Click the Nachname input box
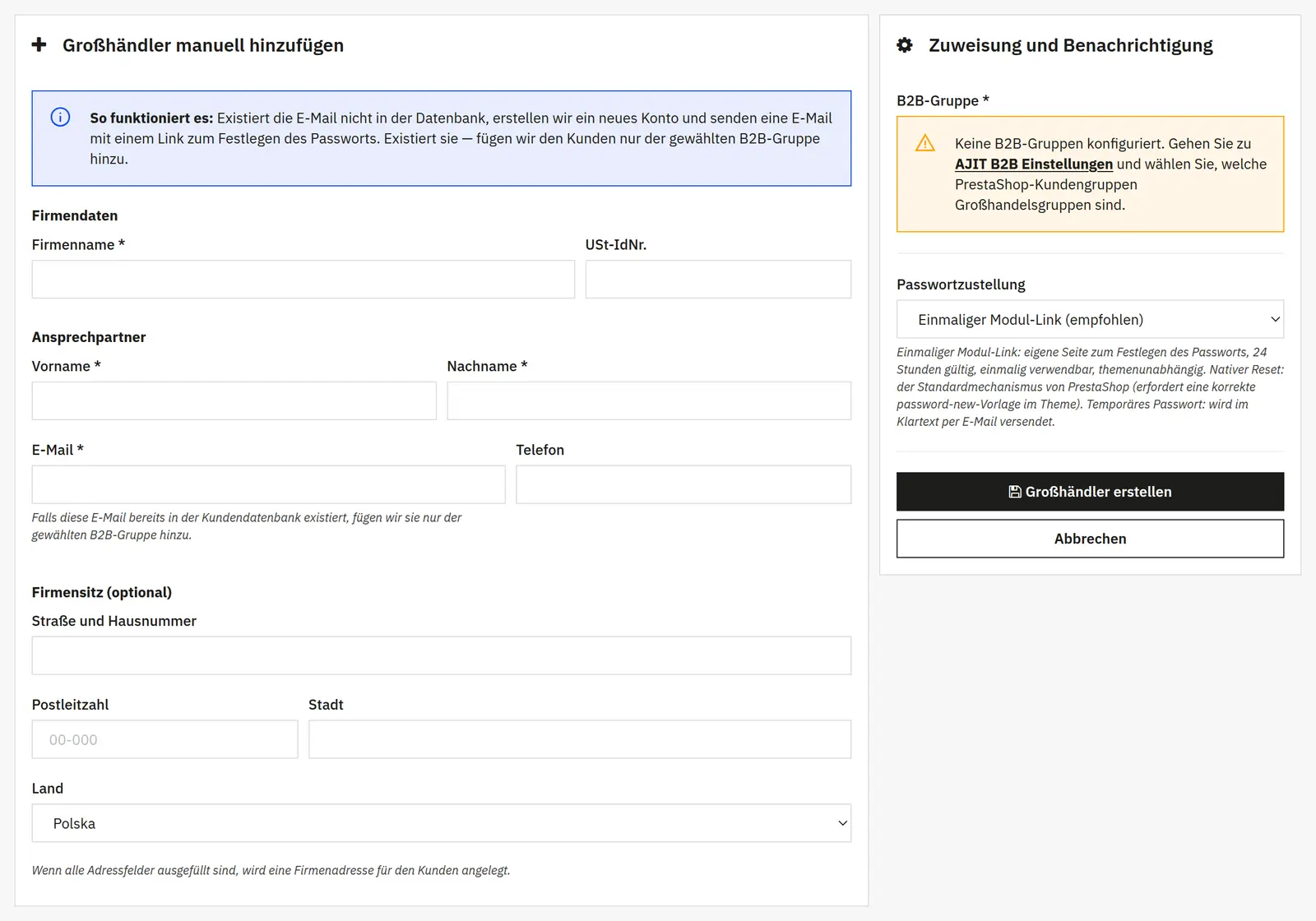 point(649,400)
